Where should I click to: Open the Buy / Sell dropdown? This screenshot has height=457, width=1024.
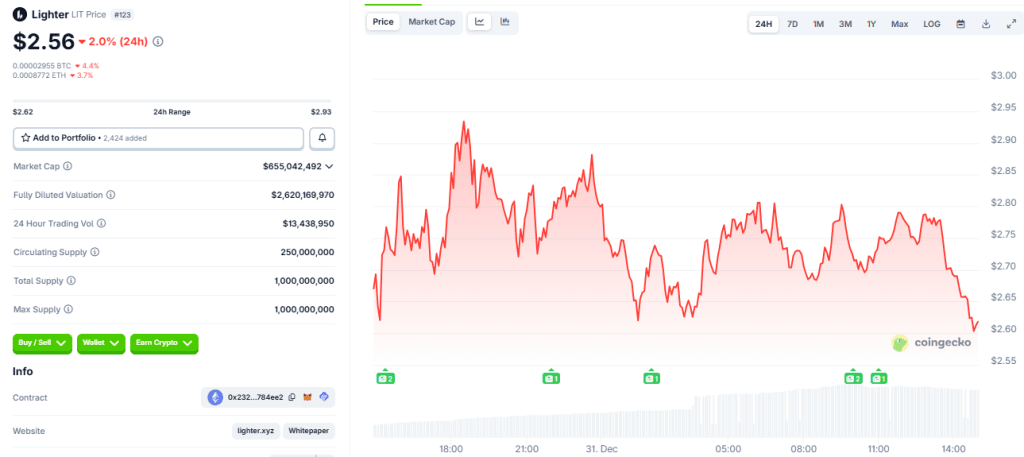(x=41, y=343)
